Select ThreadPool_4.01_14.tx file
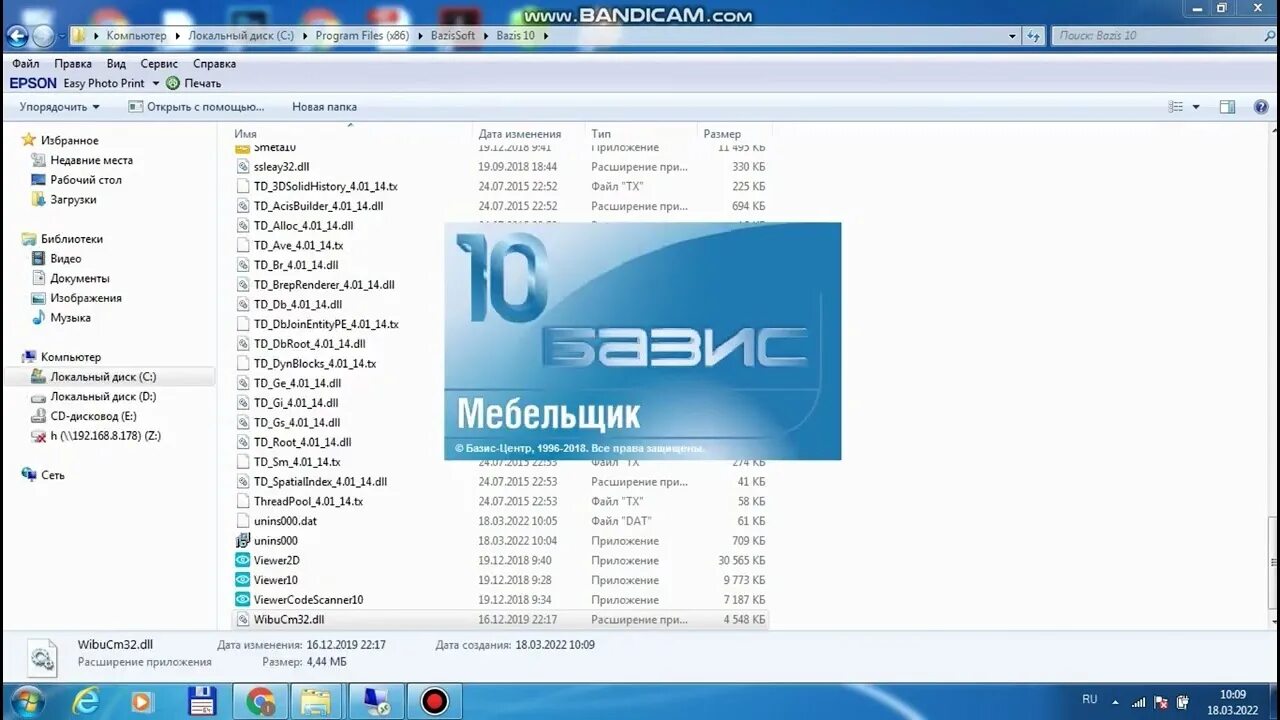 click(x=308, y=502)
